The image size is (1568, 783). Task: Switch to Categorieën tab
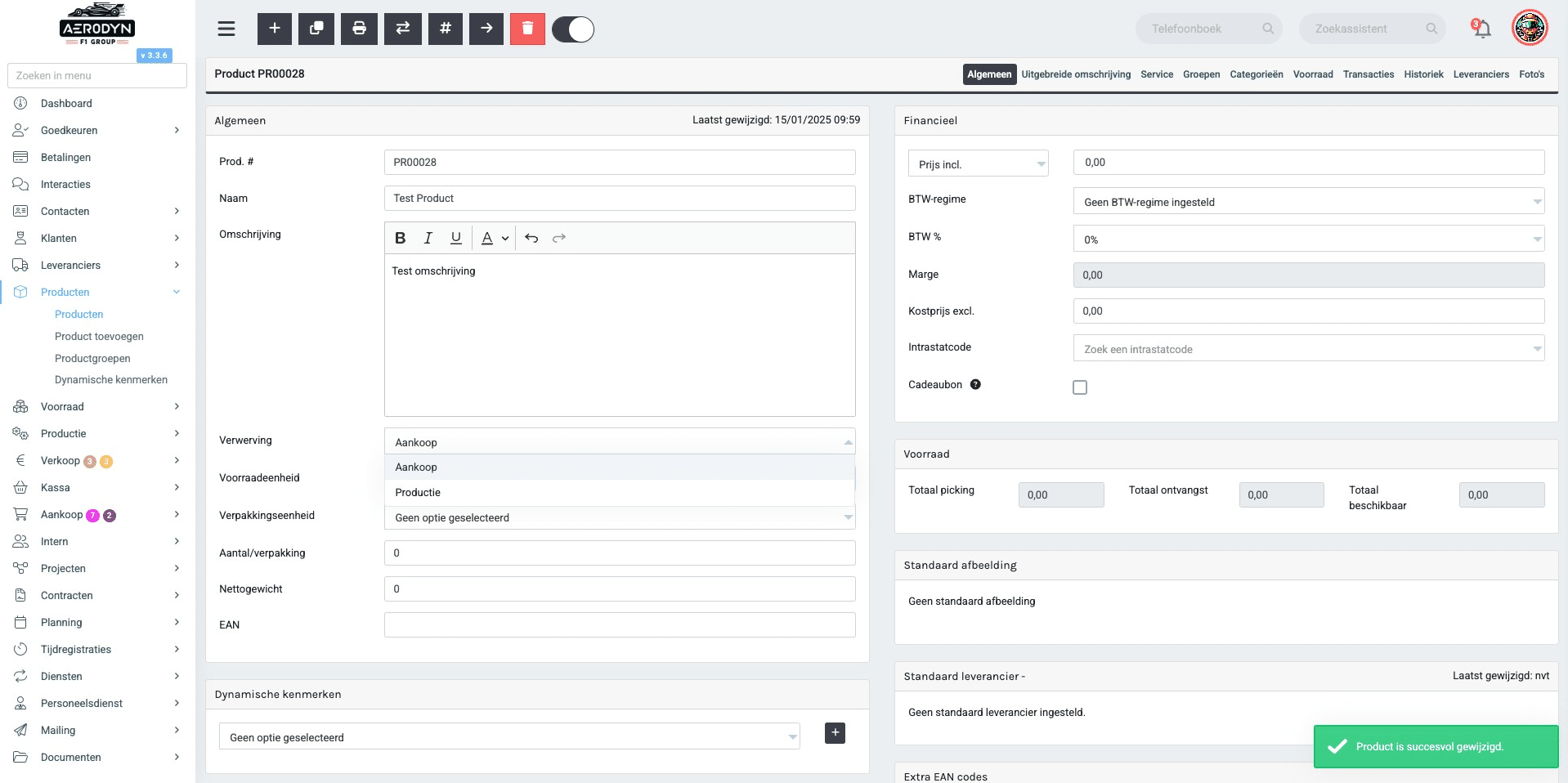pos(1257,74)
